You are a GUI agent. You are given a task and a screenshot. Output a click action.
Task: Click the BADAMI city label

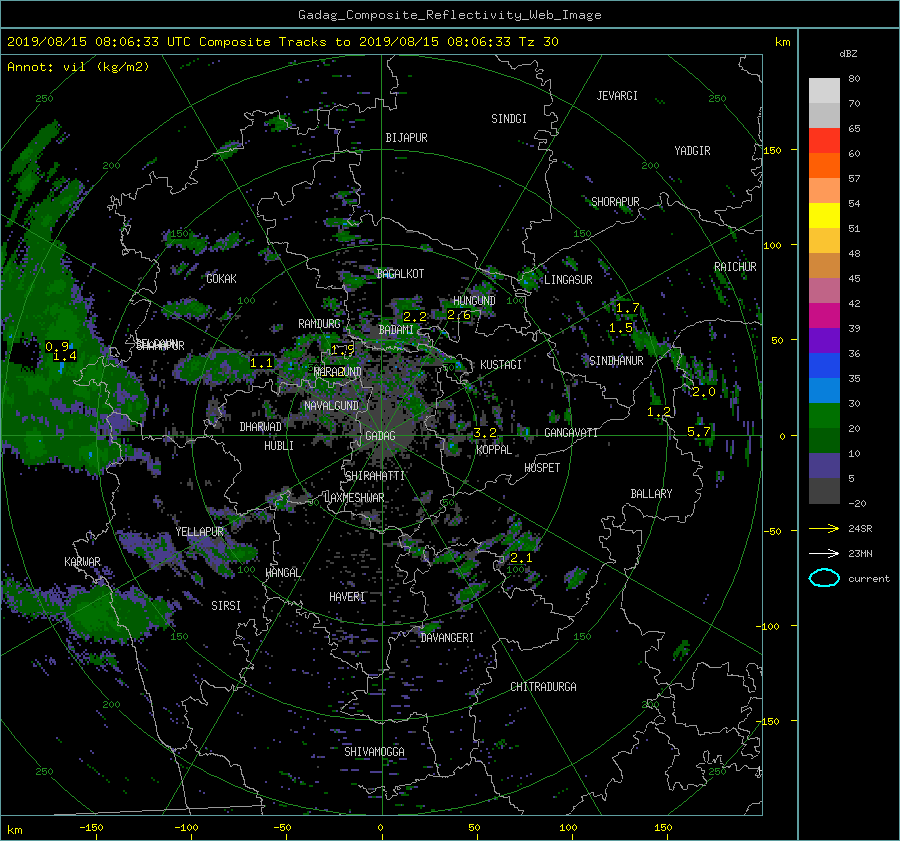[396, 330]
